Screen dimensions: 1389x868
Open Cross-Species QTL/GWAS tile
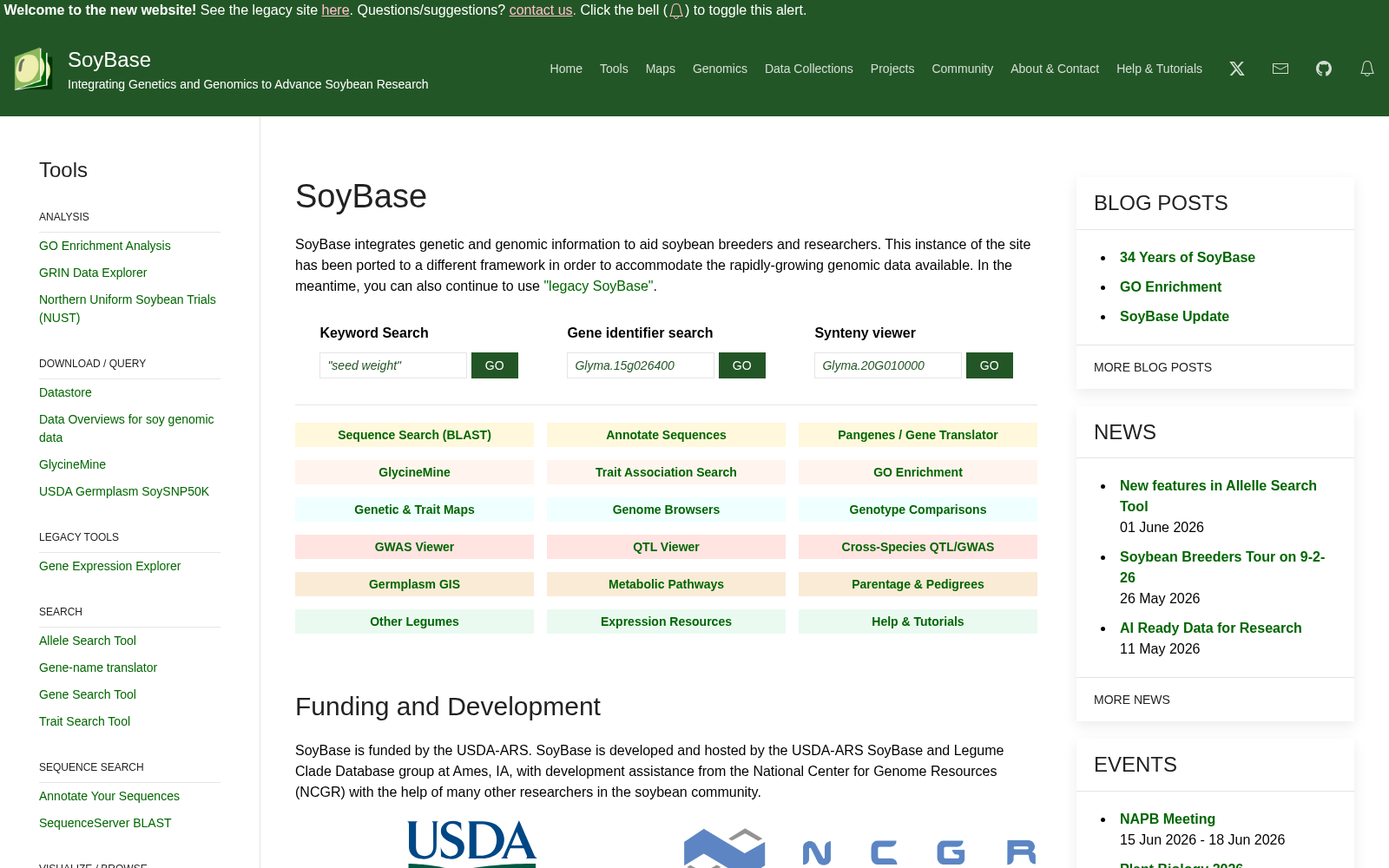click(918, 547)
